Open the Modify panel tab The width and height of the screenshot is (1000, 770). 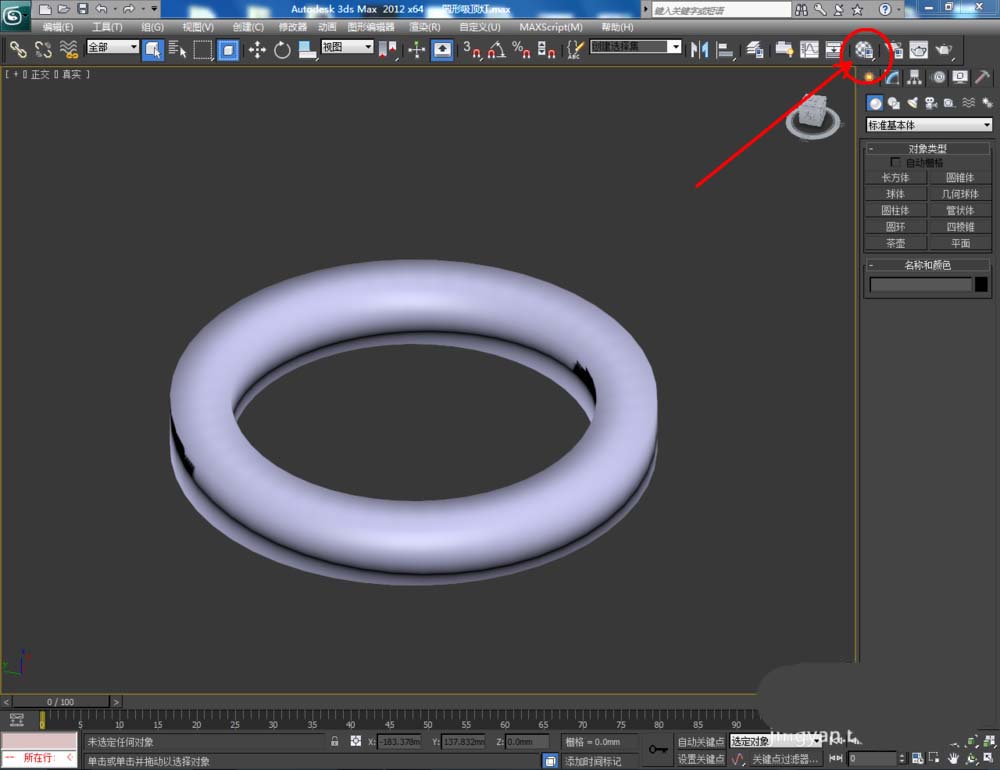click(892, 78)
